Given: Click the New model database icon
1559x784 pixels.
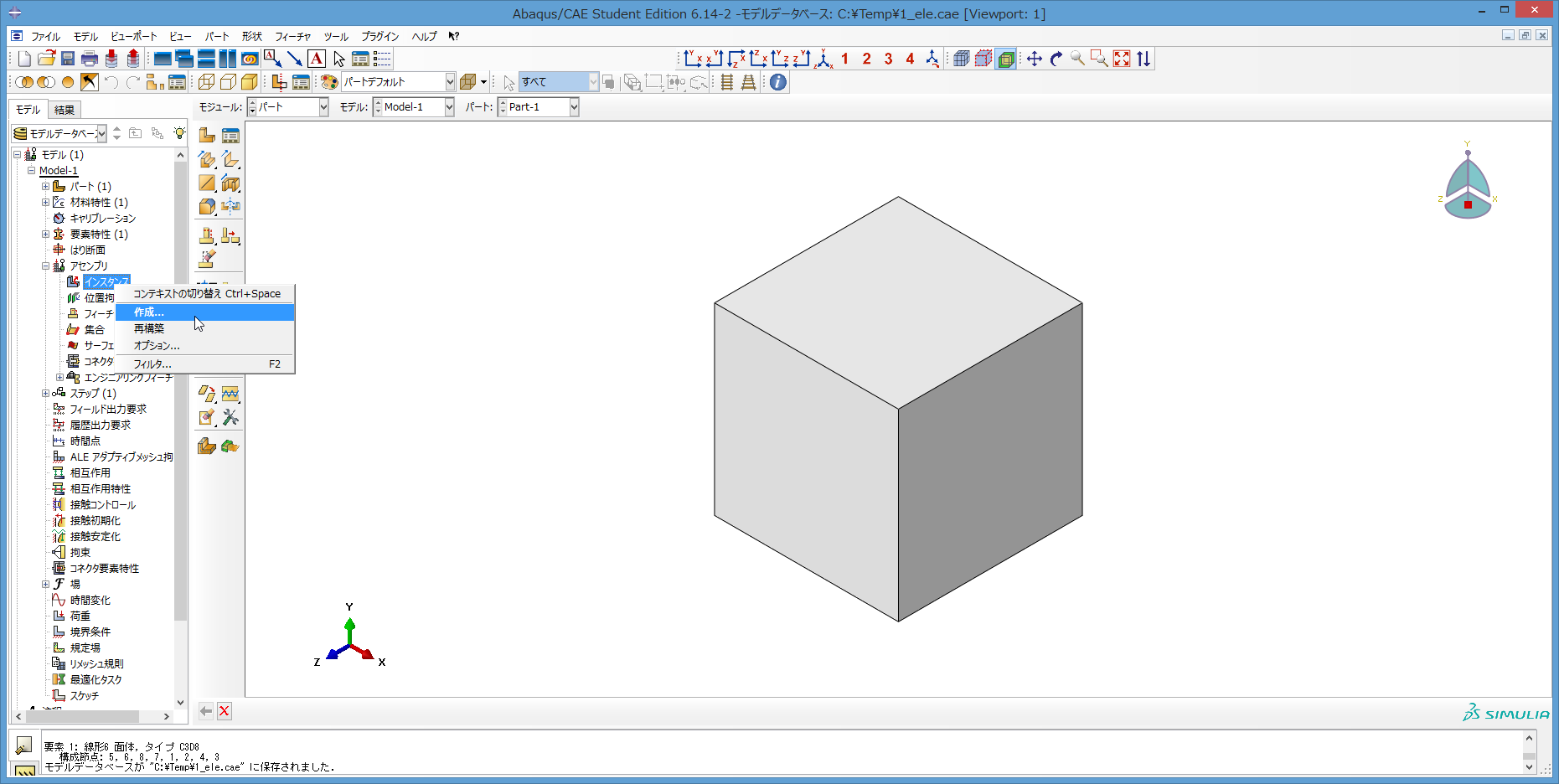Looking at the screenshot, I should [24, 59].
